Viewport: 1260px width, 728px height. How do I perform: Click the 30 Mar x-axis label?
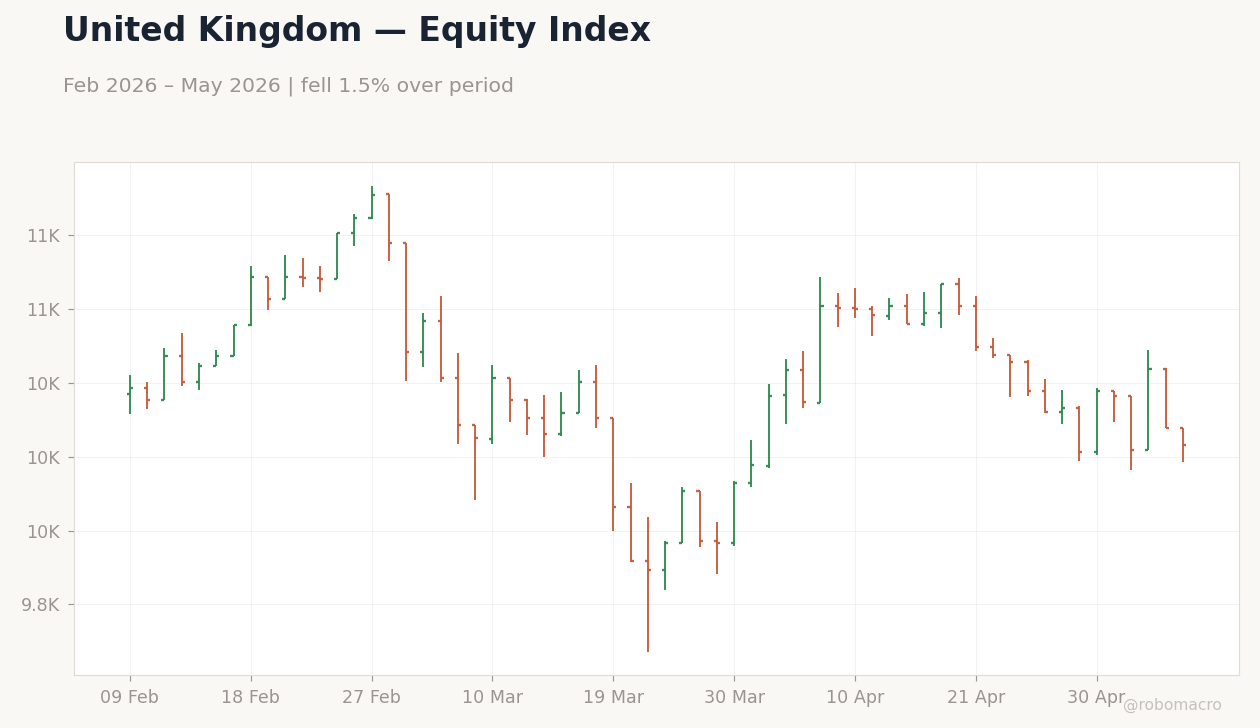point(734,698)
